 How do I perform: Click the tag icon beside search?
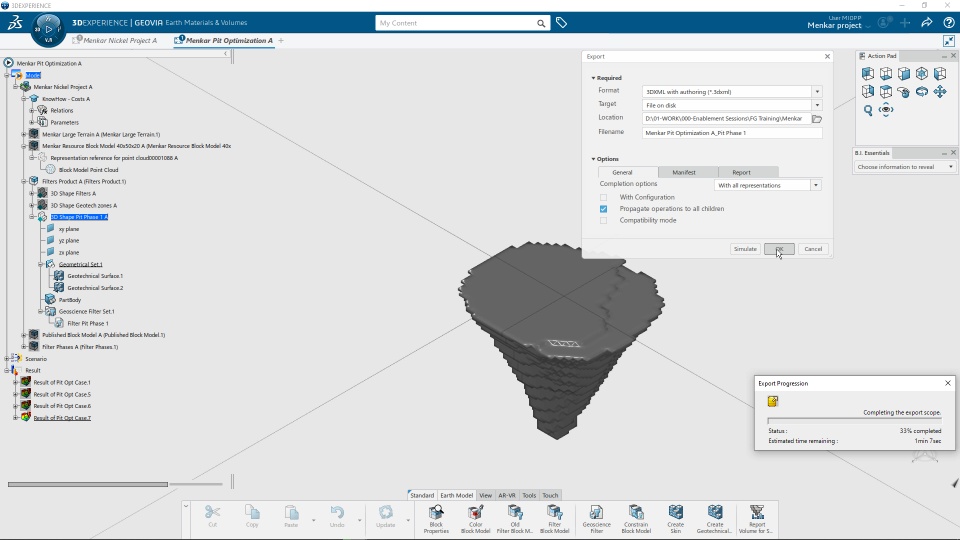pyautogui.click(x=561, y=23)
